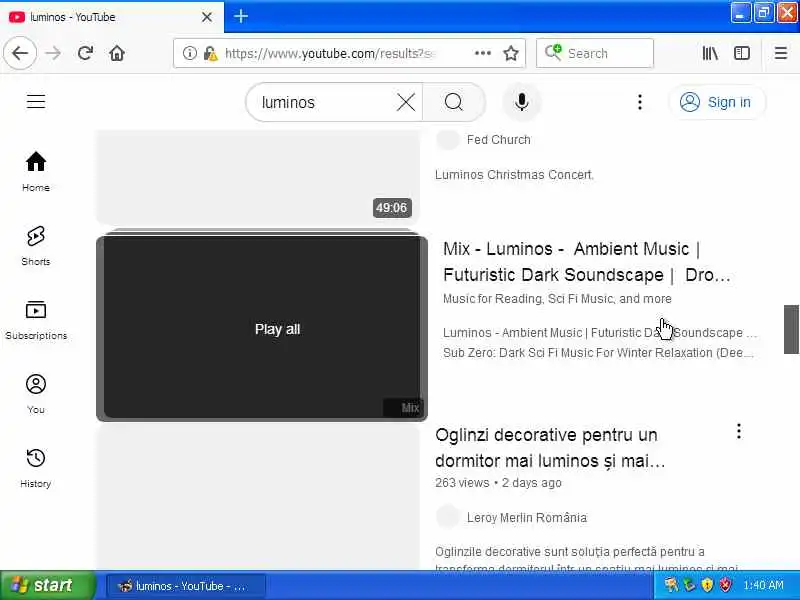Bookmark this page with the star icon
800x600 pixels.
[511, 53]
